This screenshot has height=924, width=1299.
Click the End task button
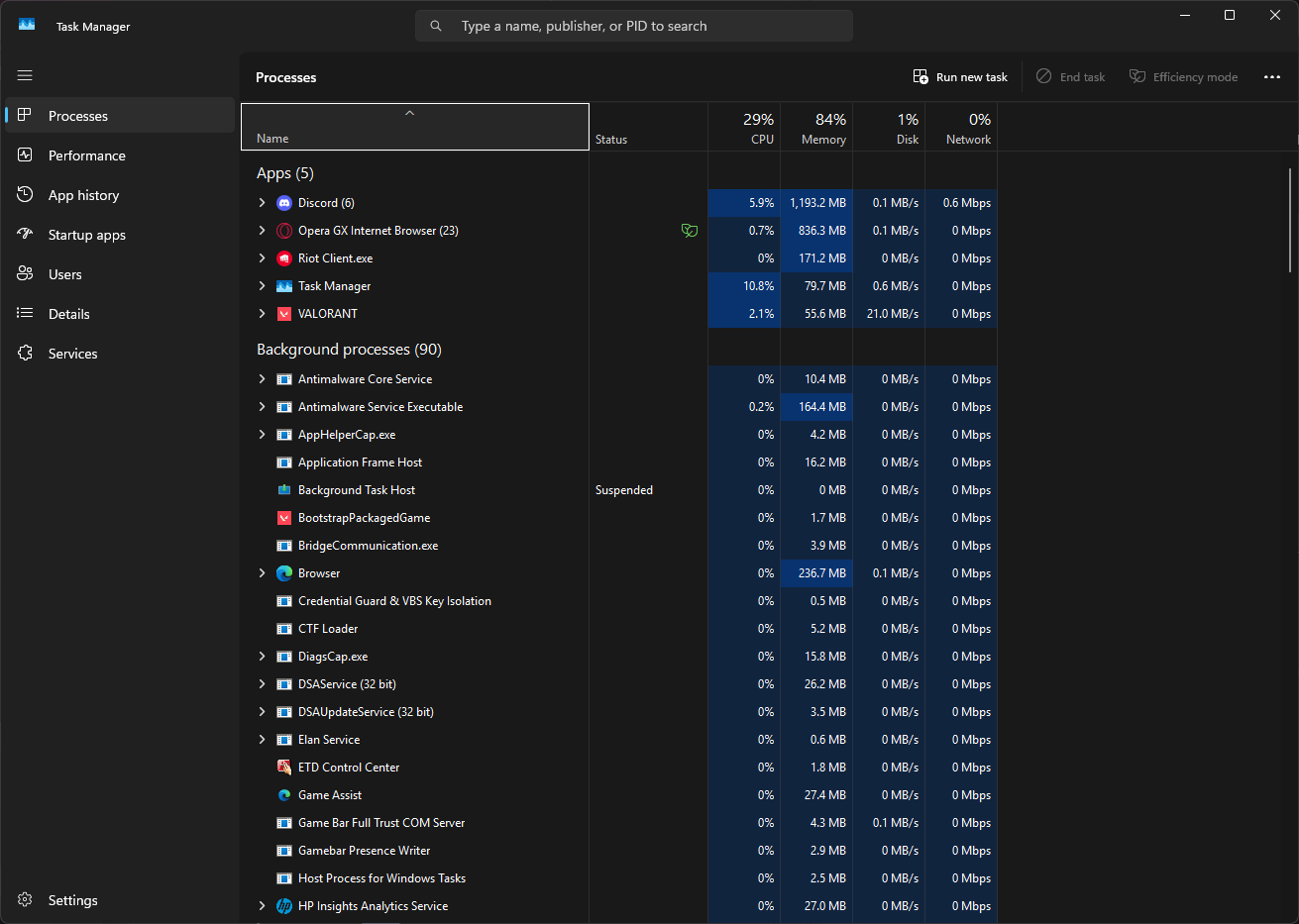1071,77
